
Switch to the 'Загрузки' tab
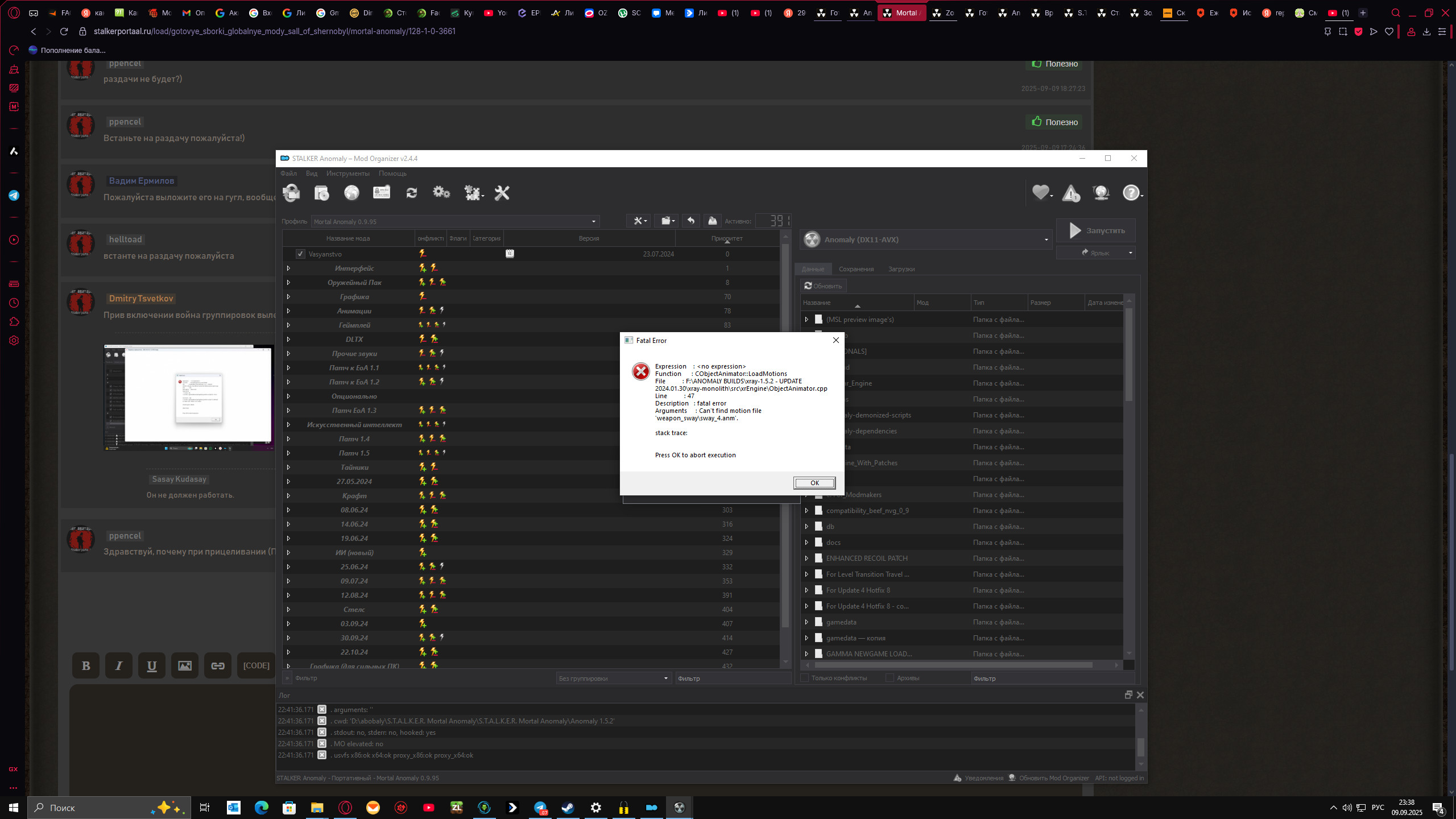point(901,269)
